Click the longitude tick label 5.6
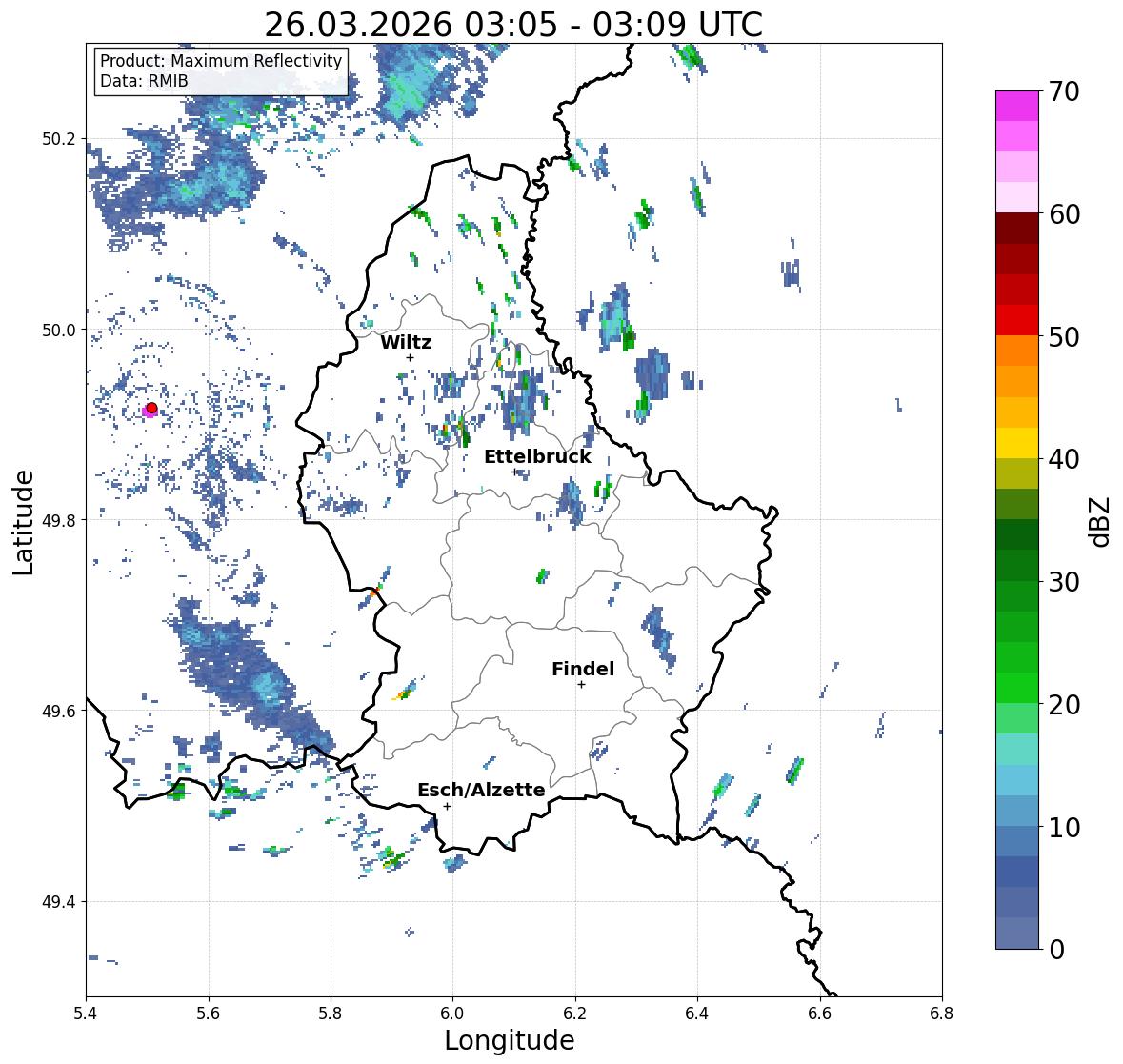Viewport: 1123px width, 1064px height. tap(209, 1014)
